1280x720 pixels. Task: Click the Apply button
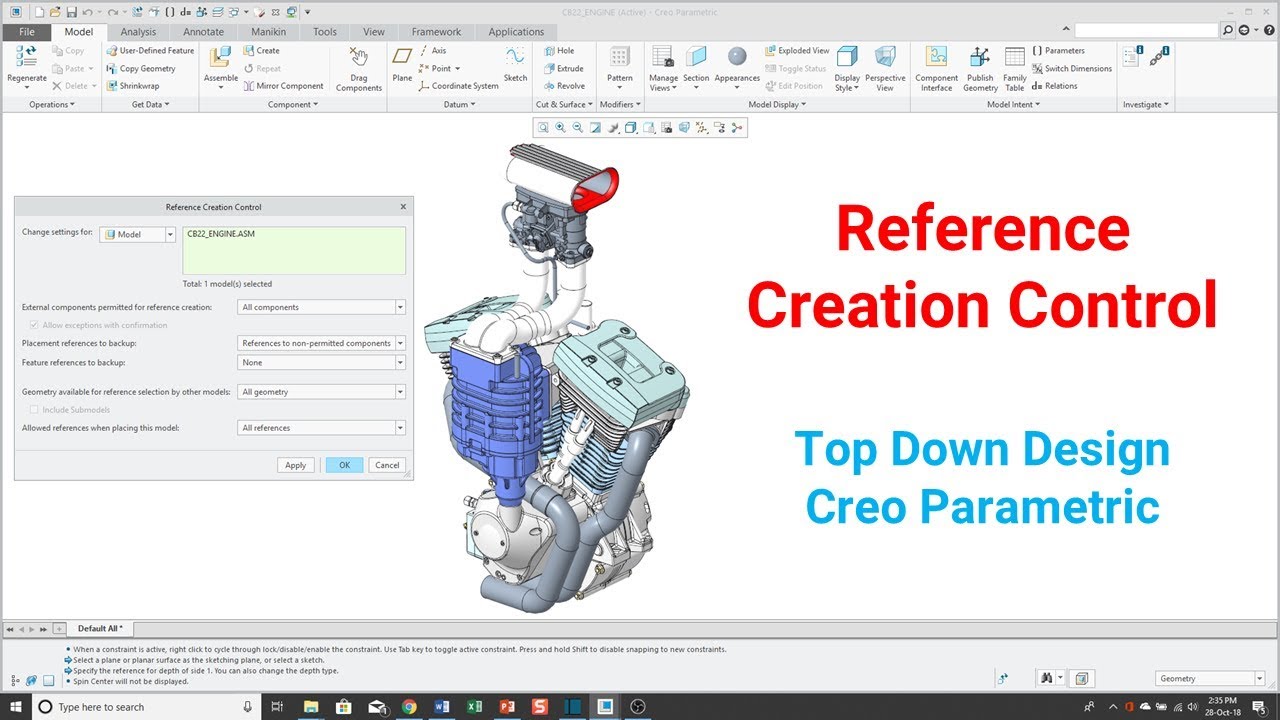(x=296, y=465)
